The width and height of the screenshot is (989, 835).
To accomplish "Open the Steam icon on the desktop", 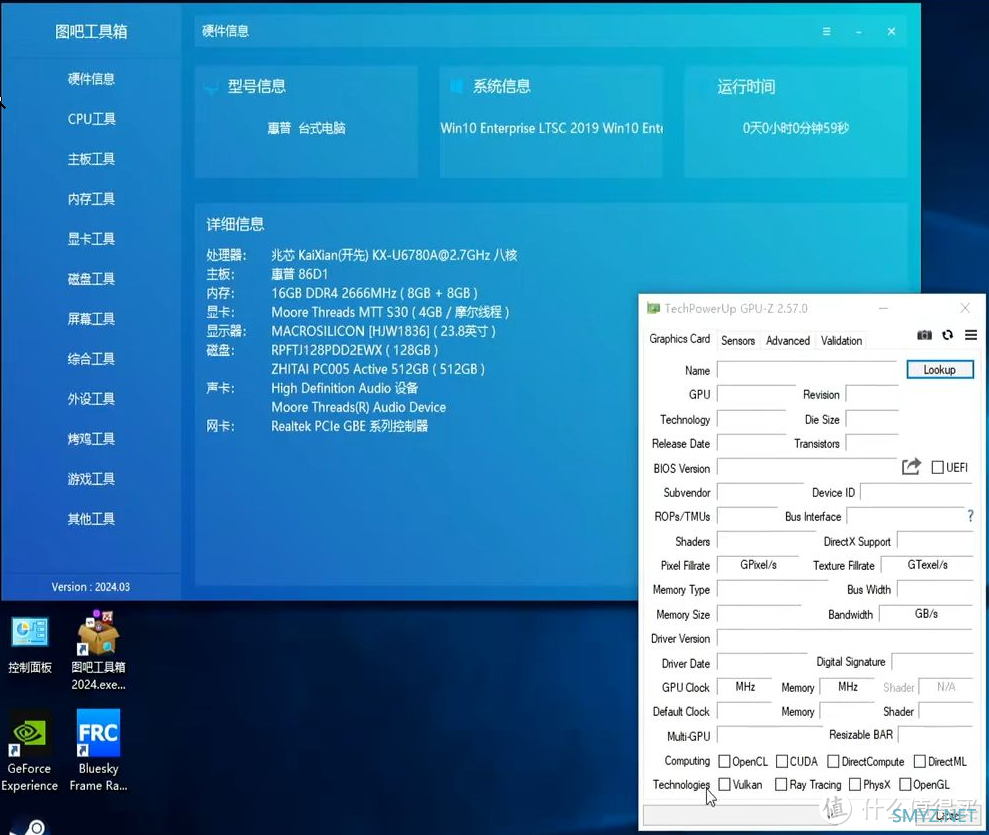I will (28, 826).
